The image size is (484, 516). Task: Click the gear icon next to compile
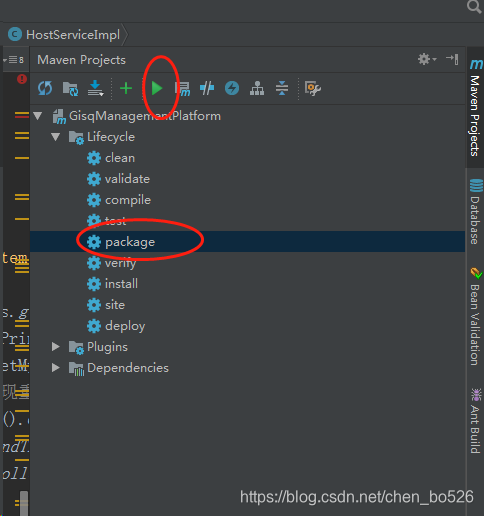click(x=94, y=200)
